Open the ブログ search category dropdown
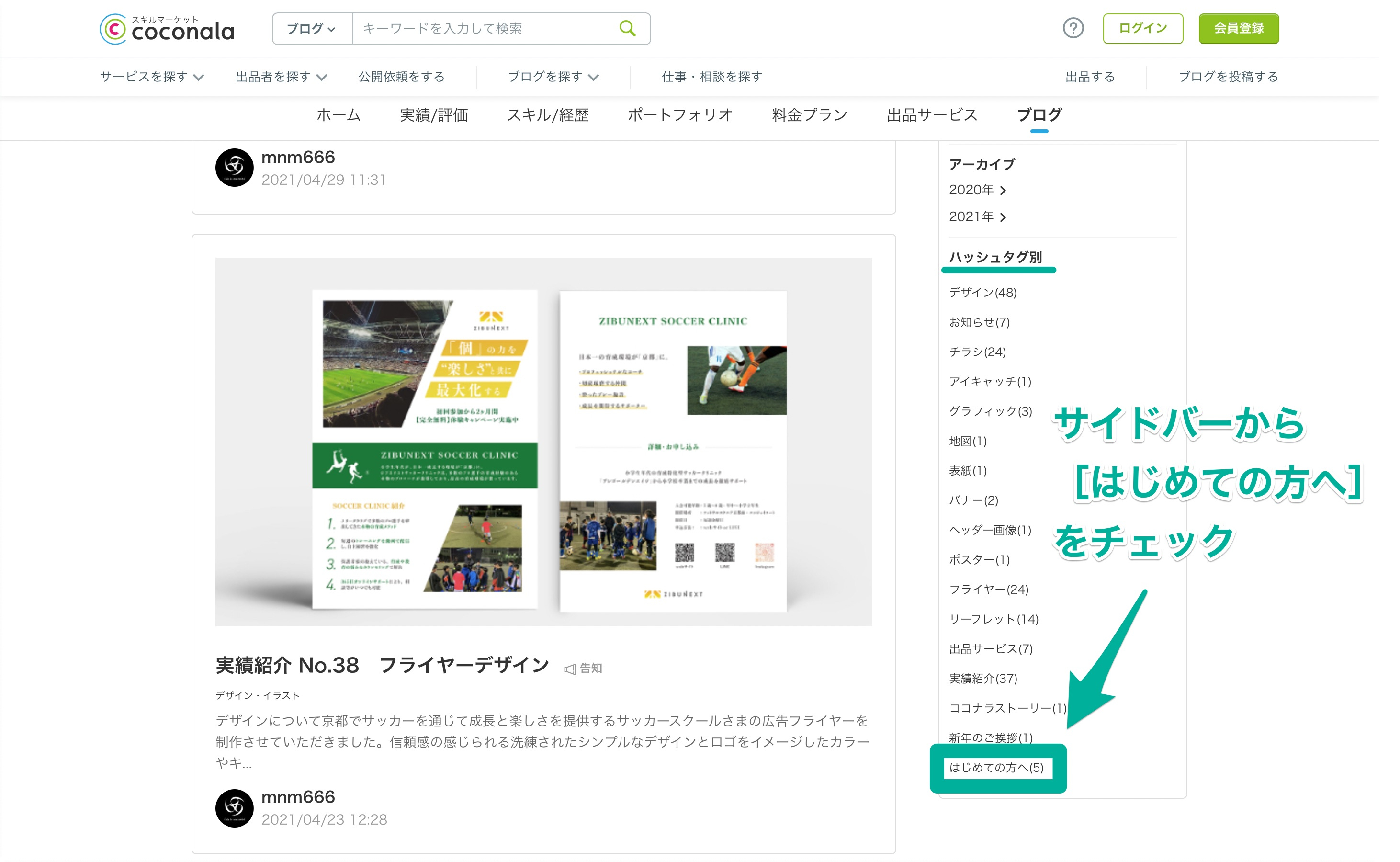Screen dimensions: 1400x862 click(x=312, y=29)
